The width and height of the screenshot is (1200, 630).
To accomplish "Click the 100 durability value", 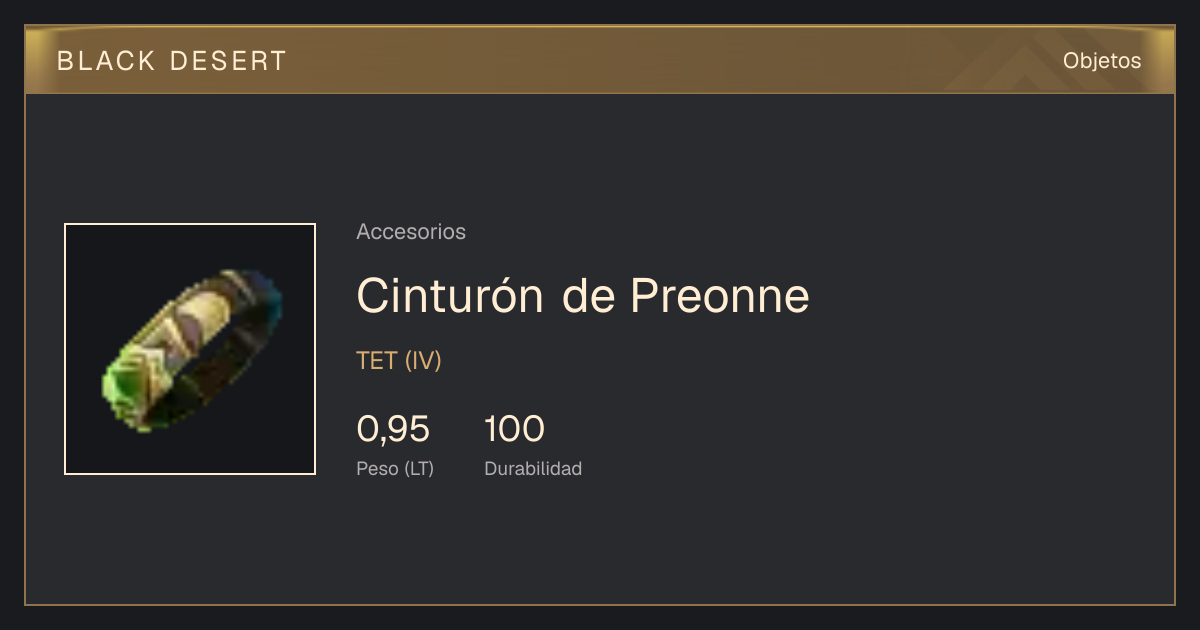I will coord(514,429).
